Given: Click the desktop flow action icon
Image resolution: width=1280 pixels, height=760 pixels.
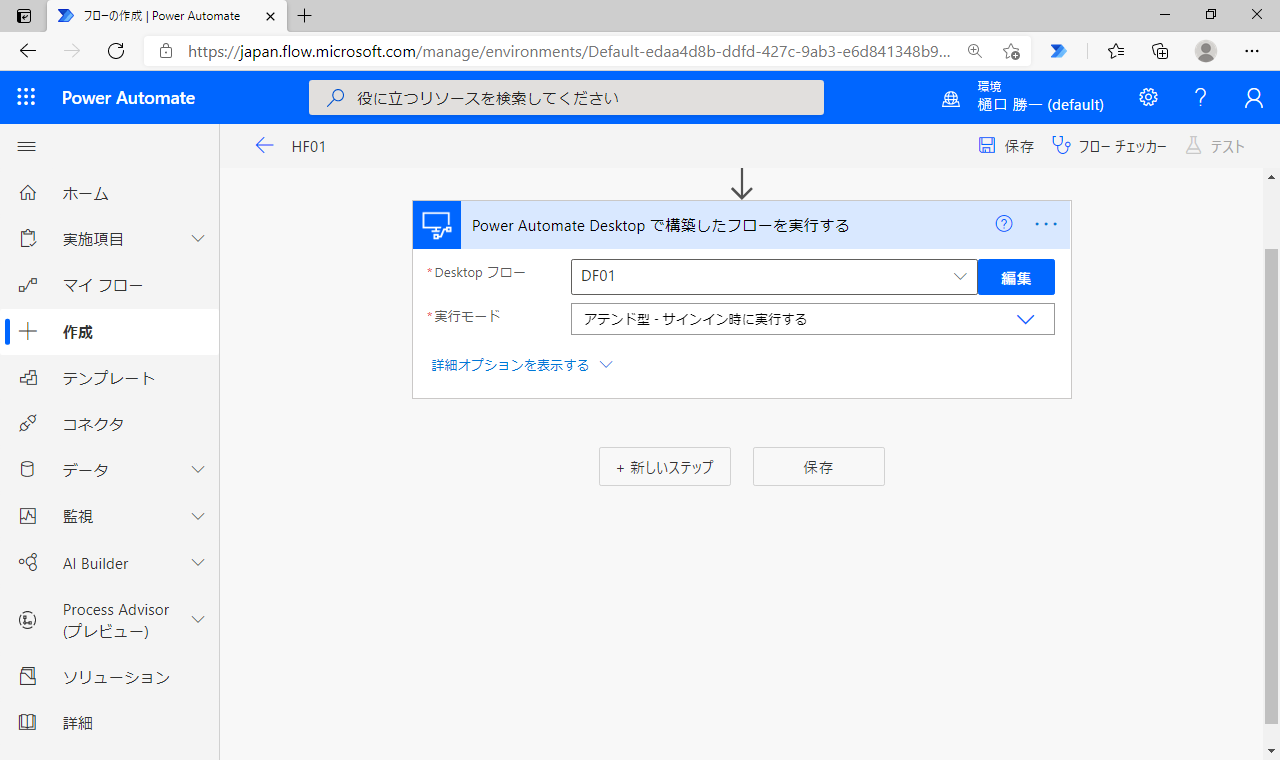Looking at the screenshot, I should [437, 225].
